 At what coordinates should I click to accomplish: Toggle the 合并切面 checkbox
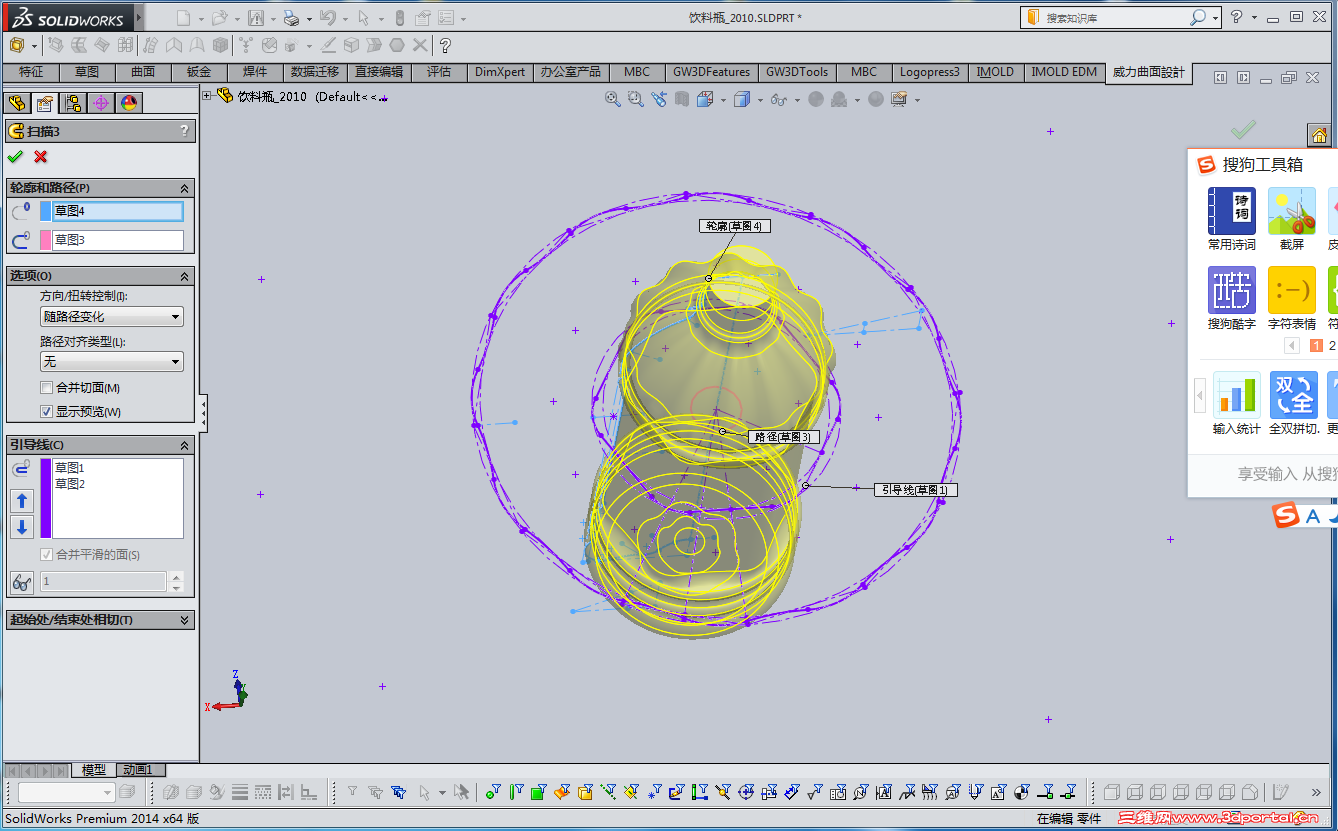(46, 388)
